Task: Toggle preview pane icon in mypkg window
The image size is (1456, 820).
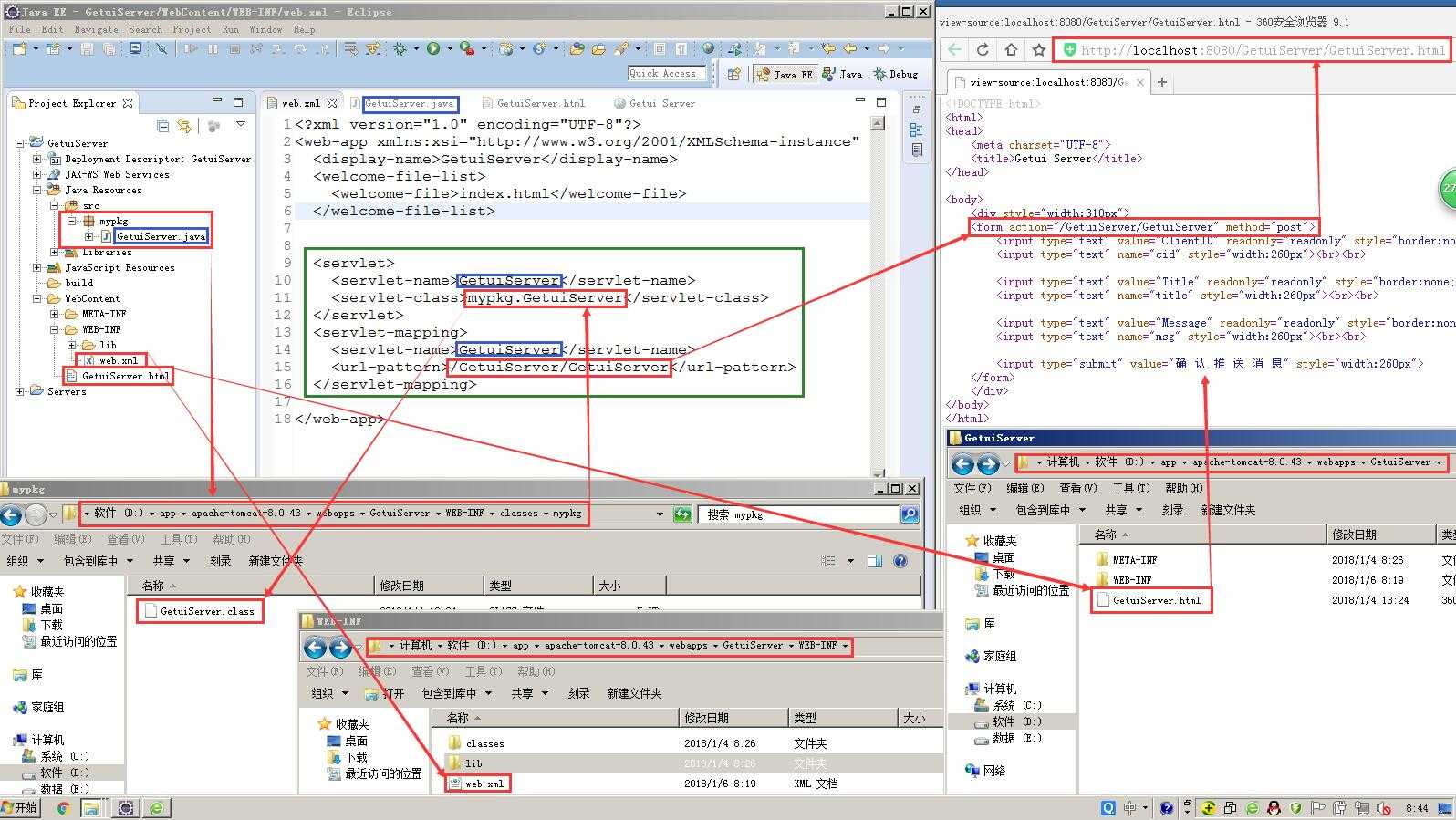Action: pos(875,561)
